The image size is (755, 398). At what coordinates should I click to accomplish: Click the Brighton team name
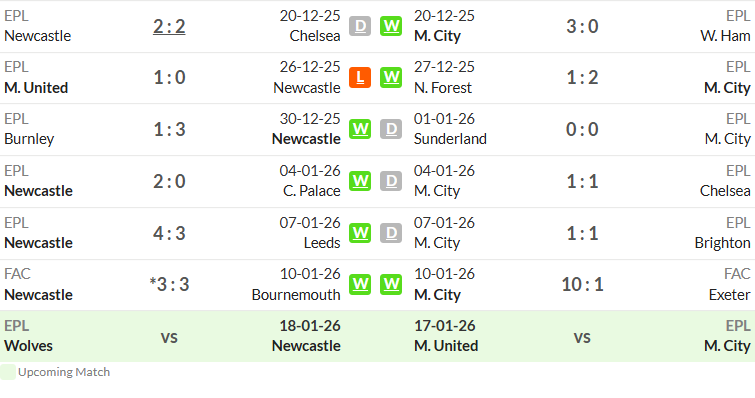tap(722, 243)
